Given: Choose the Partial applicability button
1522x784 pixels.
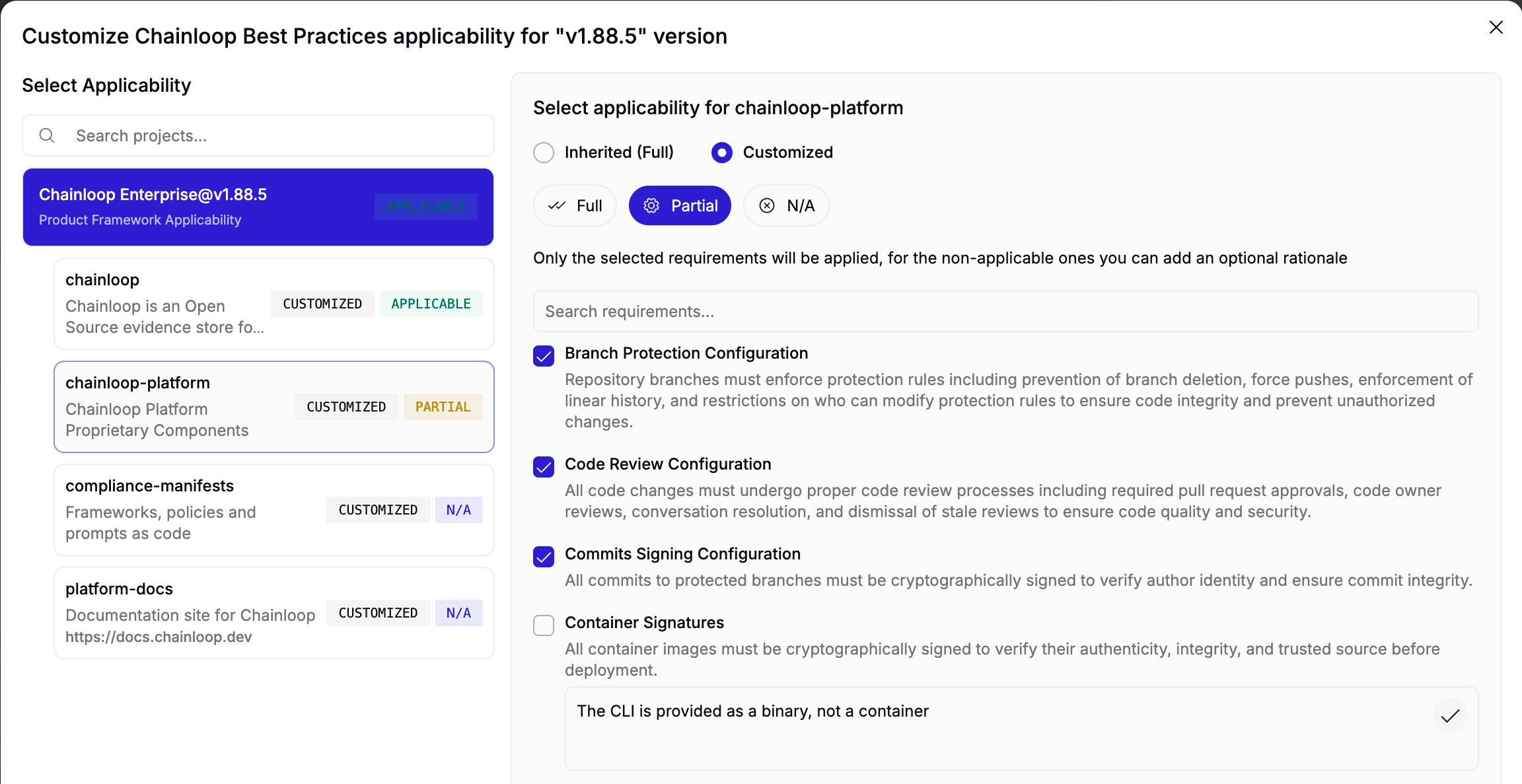Looking at the screenshot, I should (680, 206).
